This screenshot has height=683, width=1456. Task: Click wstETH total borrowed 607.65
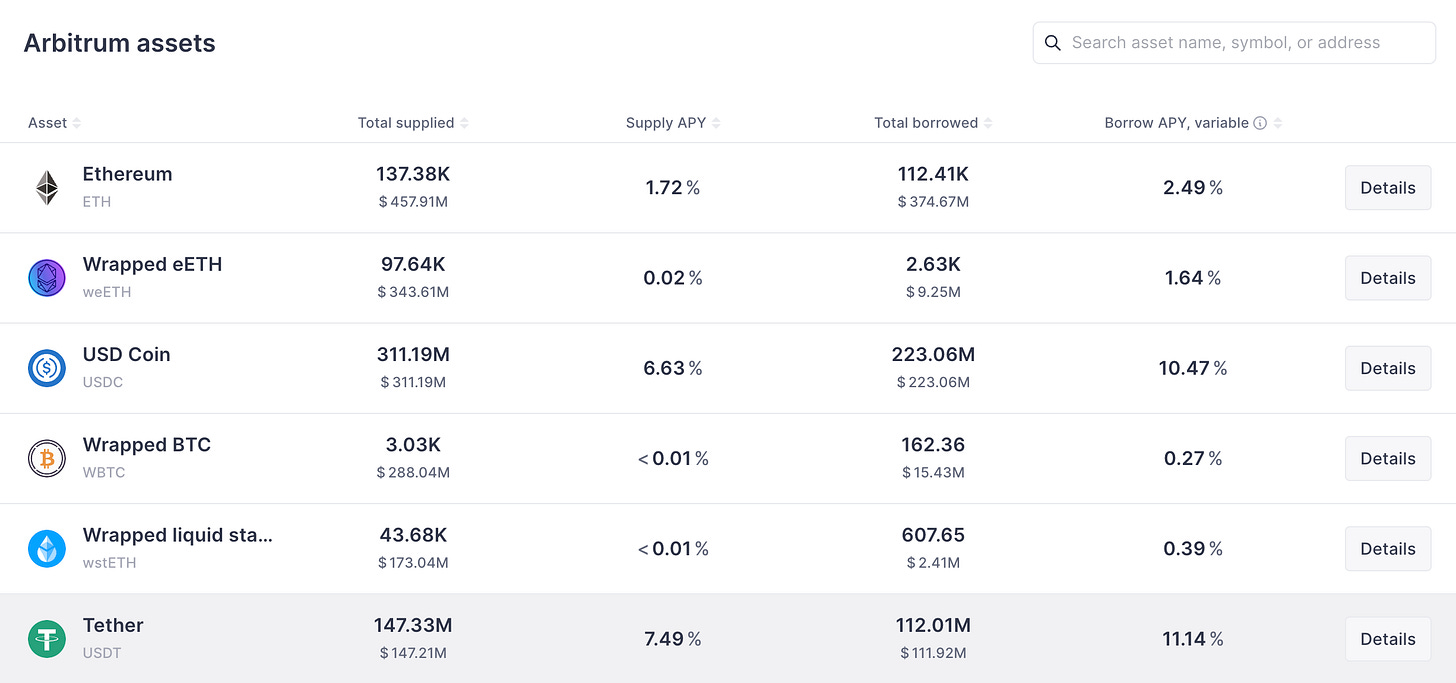point(933,535)
